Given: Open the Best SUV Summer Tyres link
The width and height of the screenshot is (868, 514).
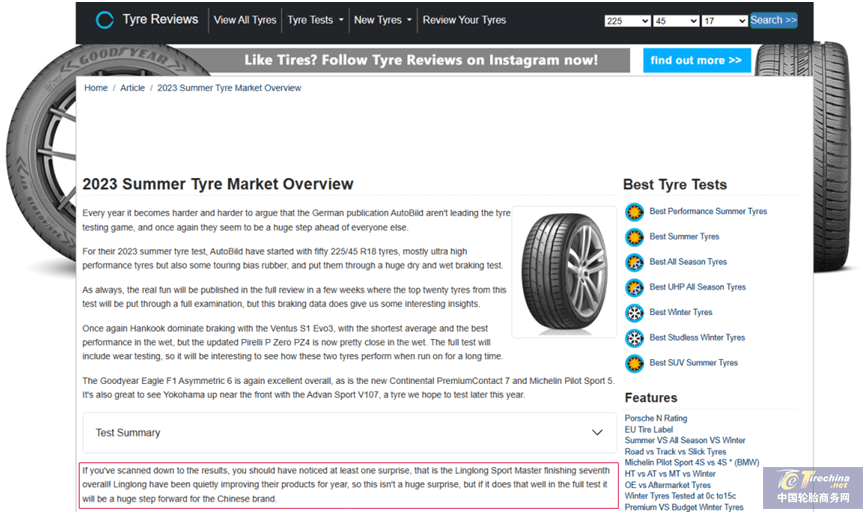Looking at the screenshot, I should tap(694, 363).
